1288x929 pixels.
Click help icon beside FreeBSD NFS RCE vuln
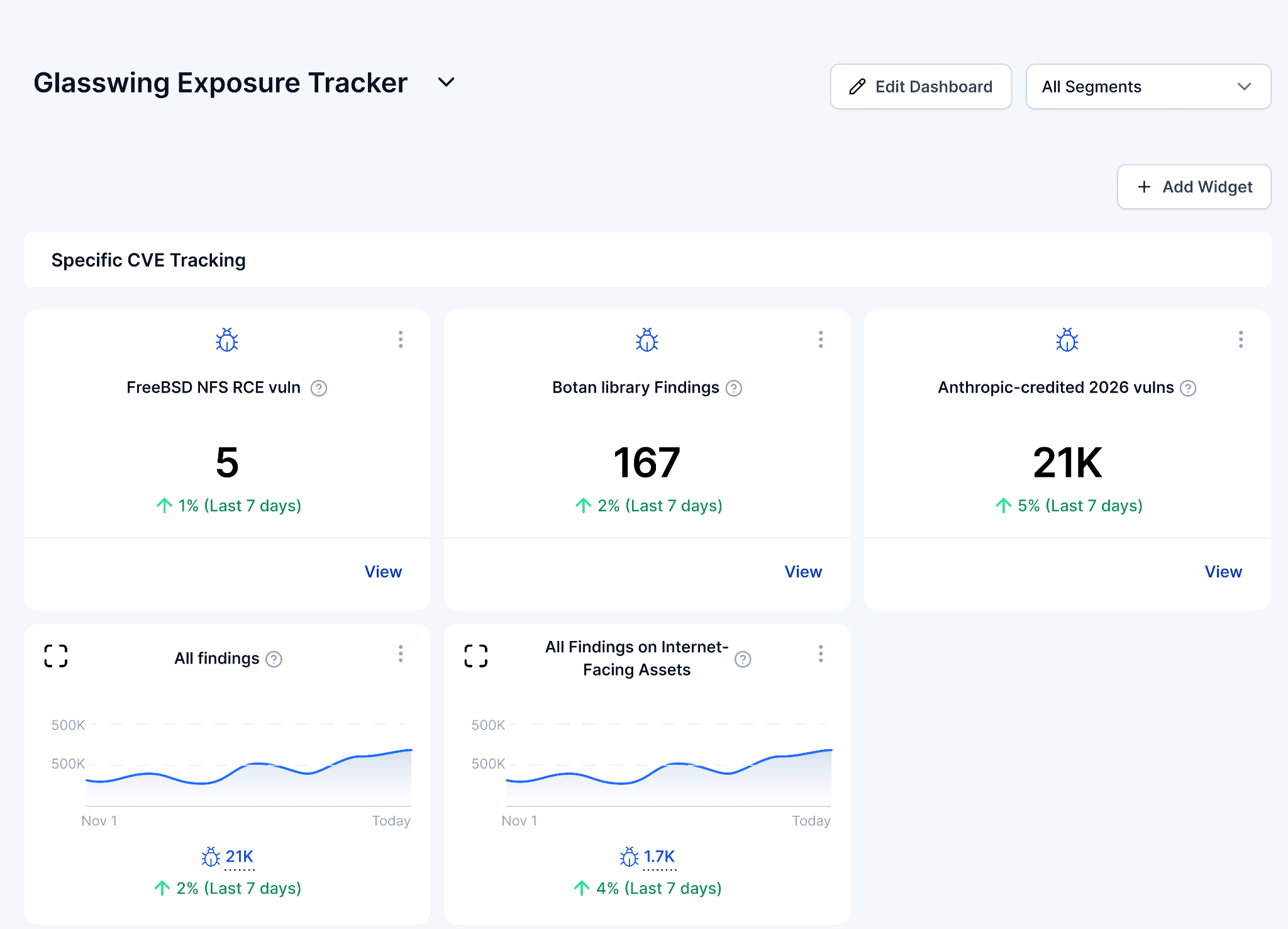tap(319, 388)
